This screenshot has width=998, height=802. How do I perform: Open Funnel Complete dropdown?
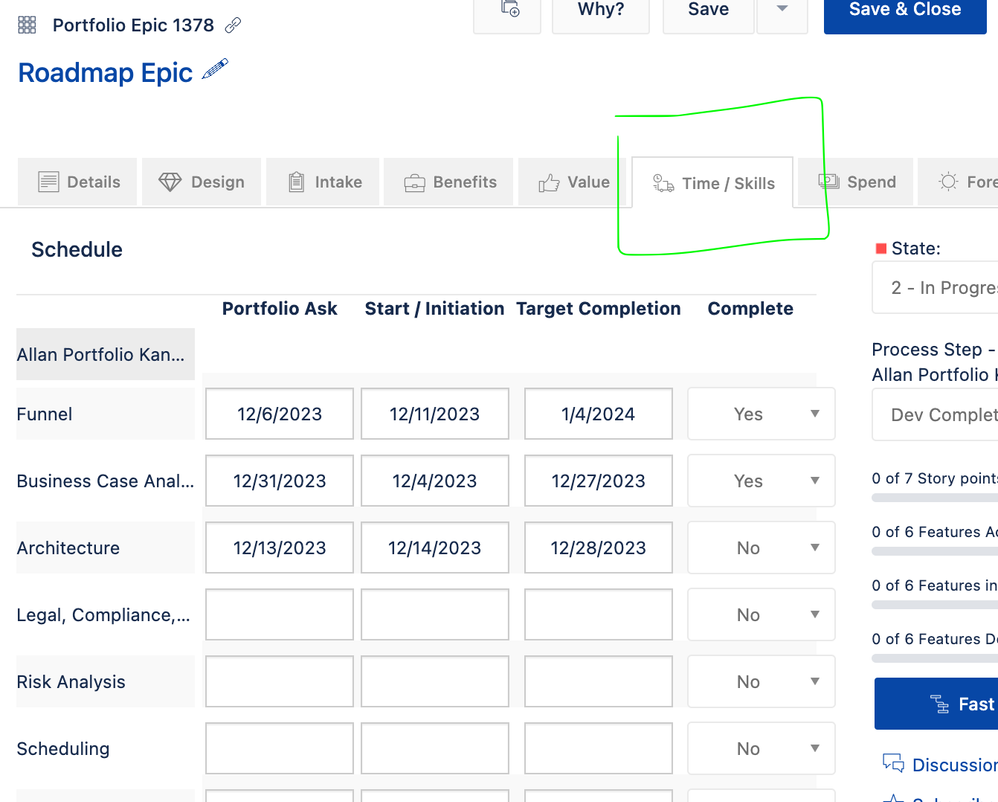pos(761,414)
